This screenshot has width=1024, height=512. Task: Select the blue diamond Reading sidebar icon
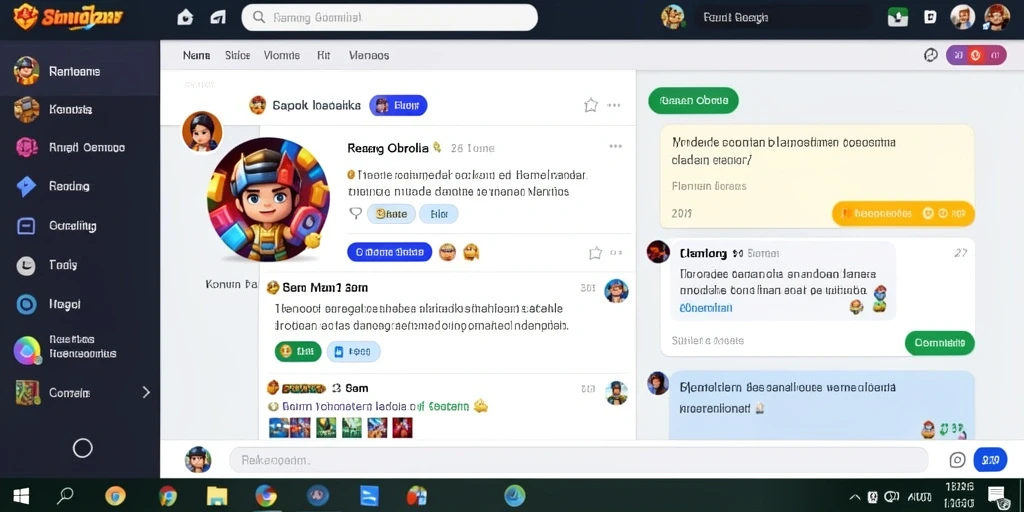[x=26, y=186]
